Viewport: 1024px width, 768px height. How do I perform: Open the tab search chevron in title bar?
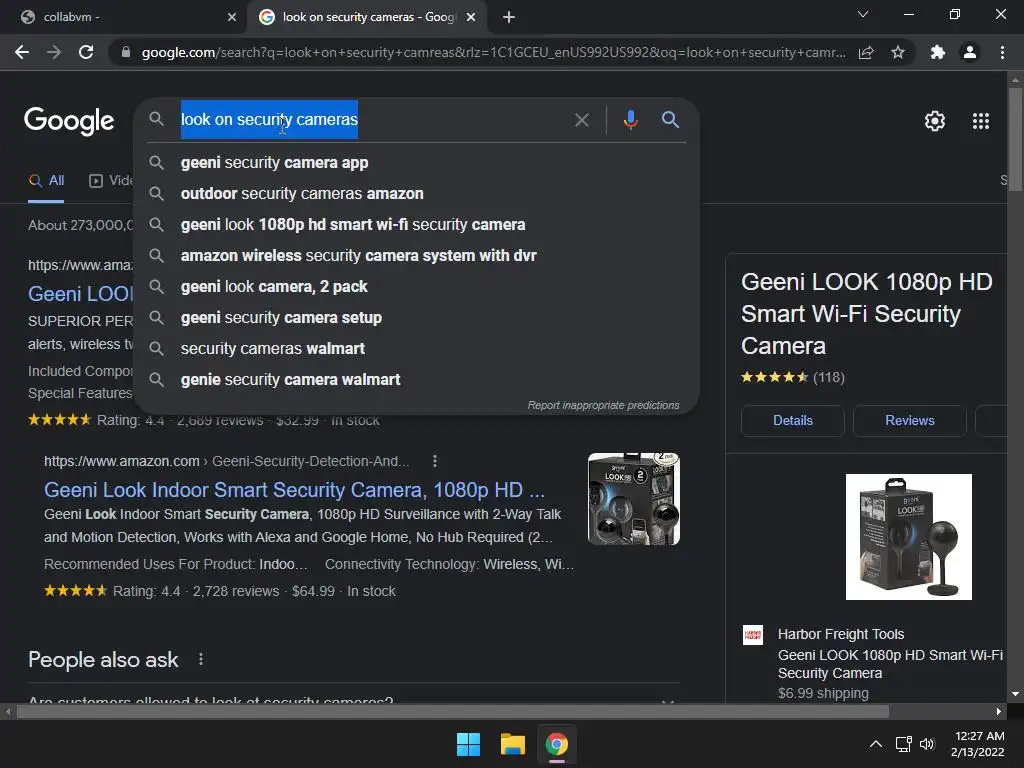point(863,14)
